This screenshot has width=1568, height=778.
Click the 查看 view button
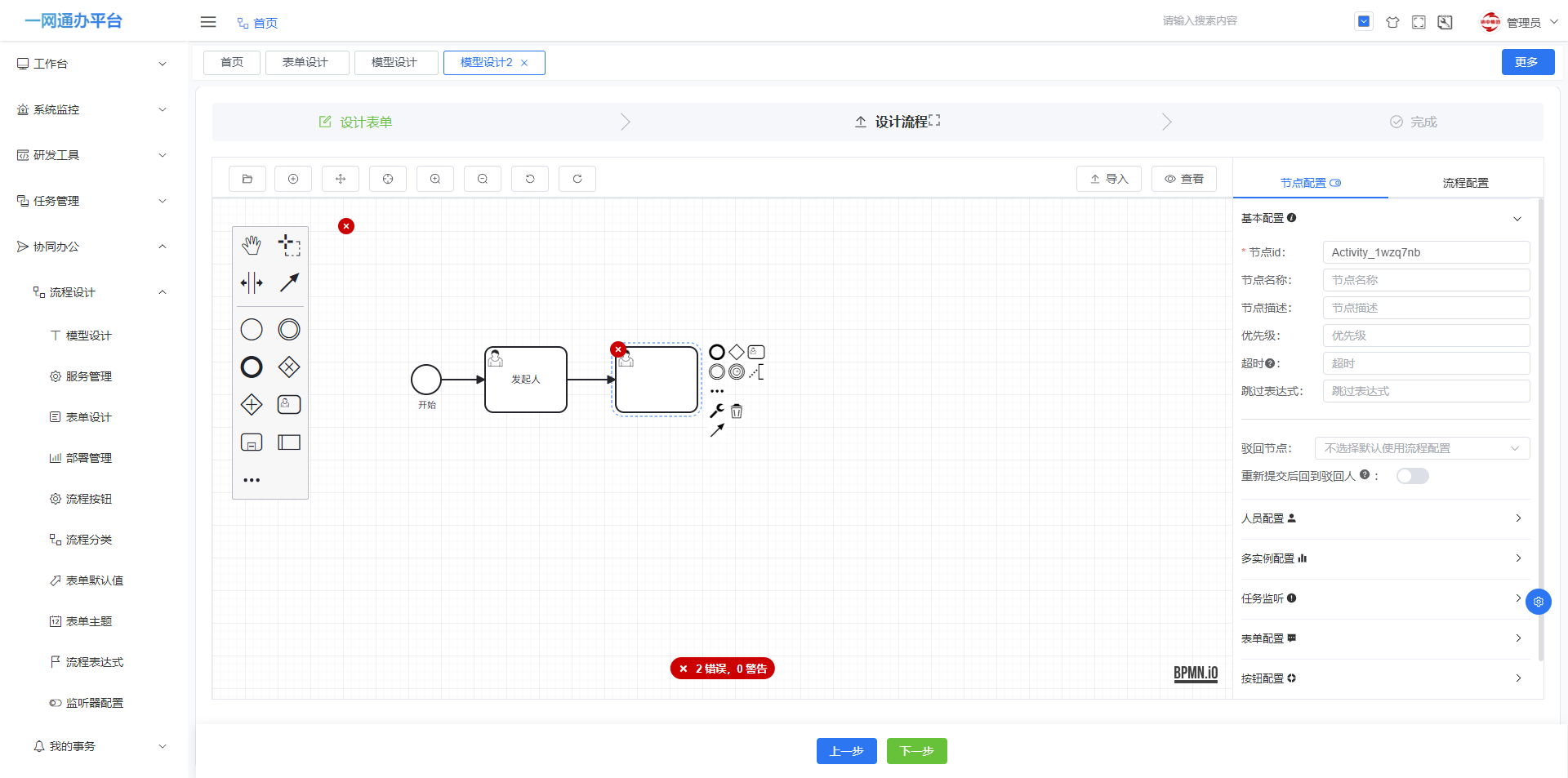(x=1183, y=179)
